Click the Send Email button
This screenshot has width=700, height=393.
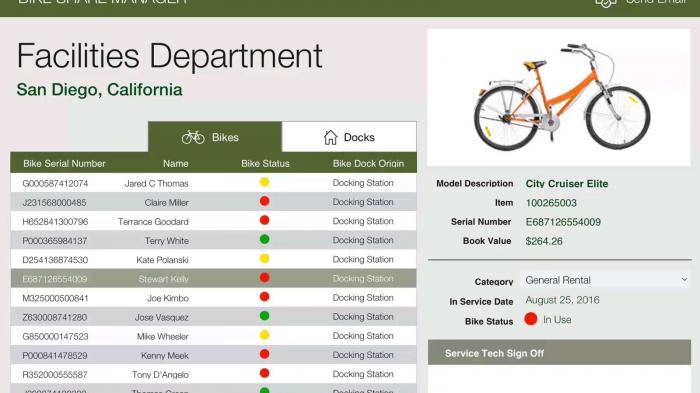[x=642, y=3]
